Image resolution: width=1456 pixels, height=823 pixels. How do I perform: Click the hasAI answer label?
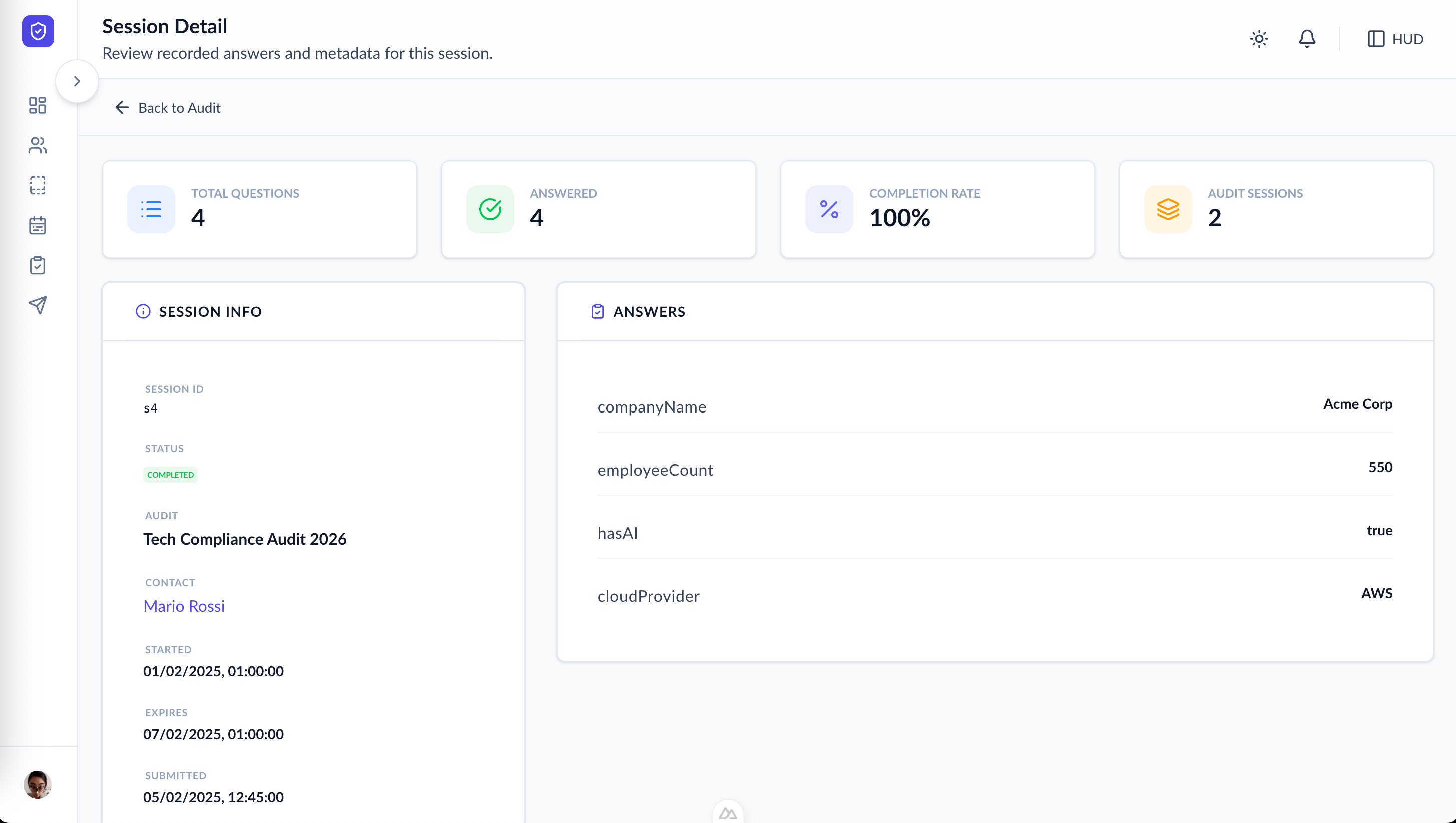pos(618,533)
